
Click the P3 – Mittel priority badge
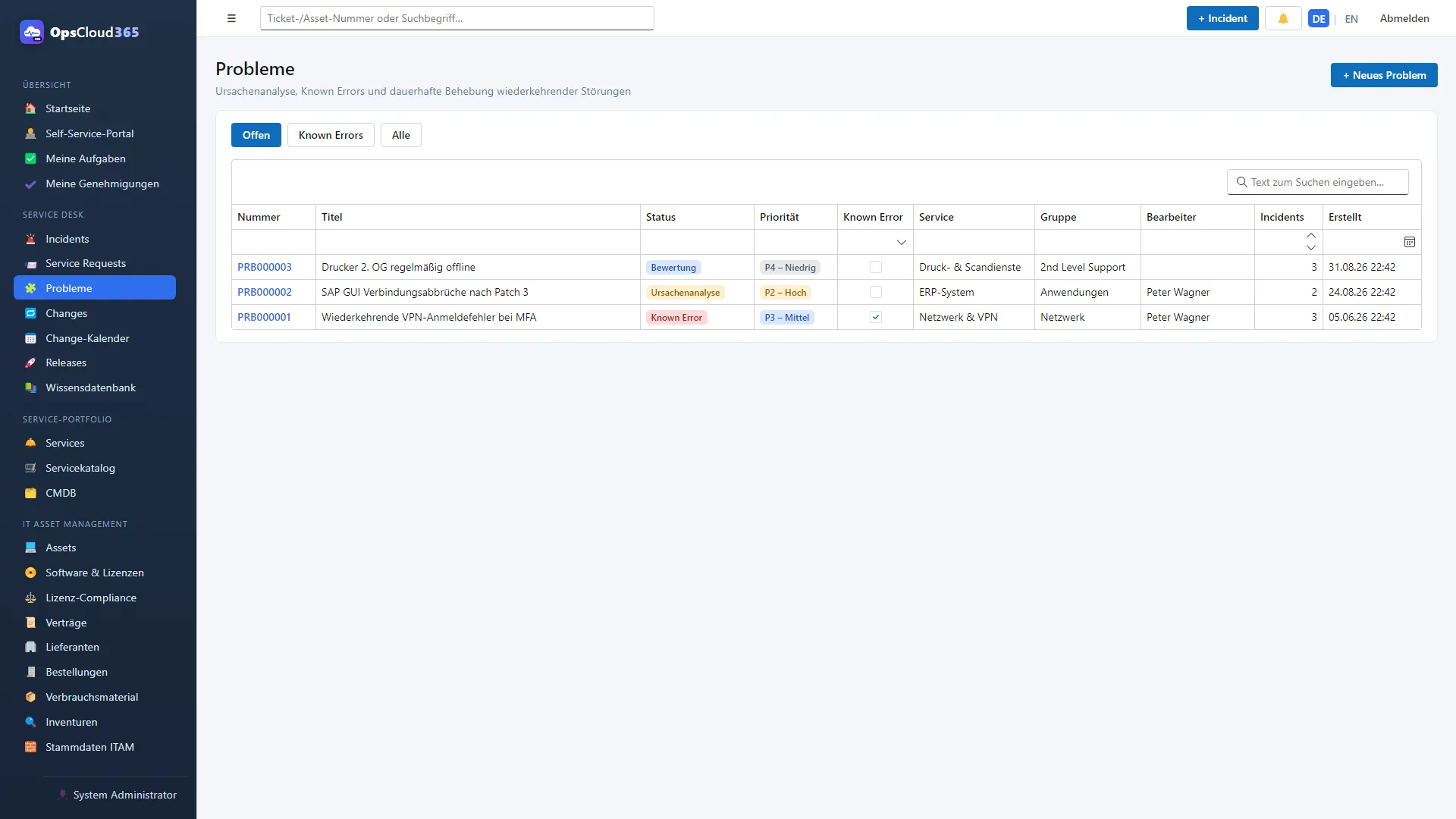click(787, 318)
